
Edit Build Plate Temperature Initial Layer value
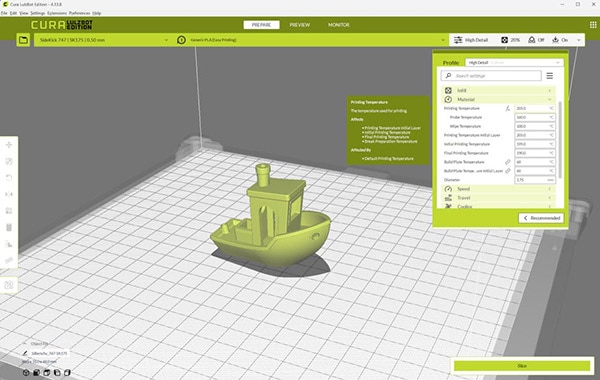point(535,171)
